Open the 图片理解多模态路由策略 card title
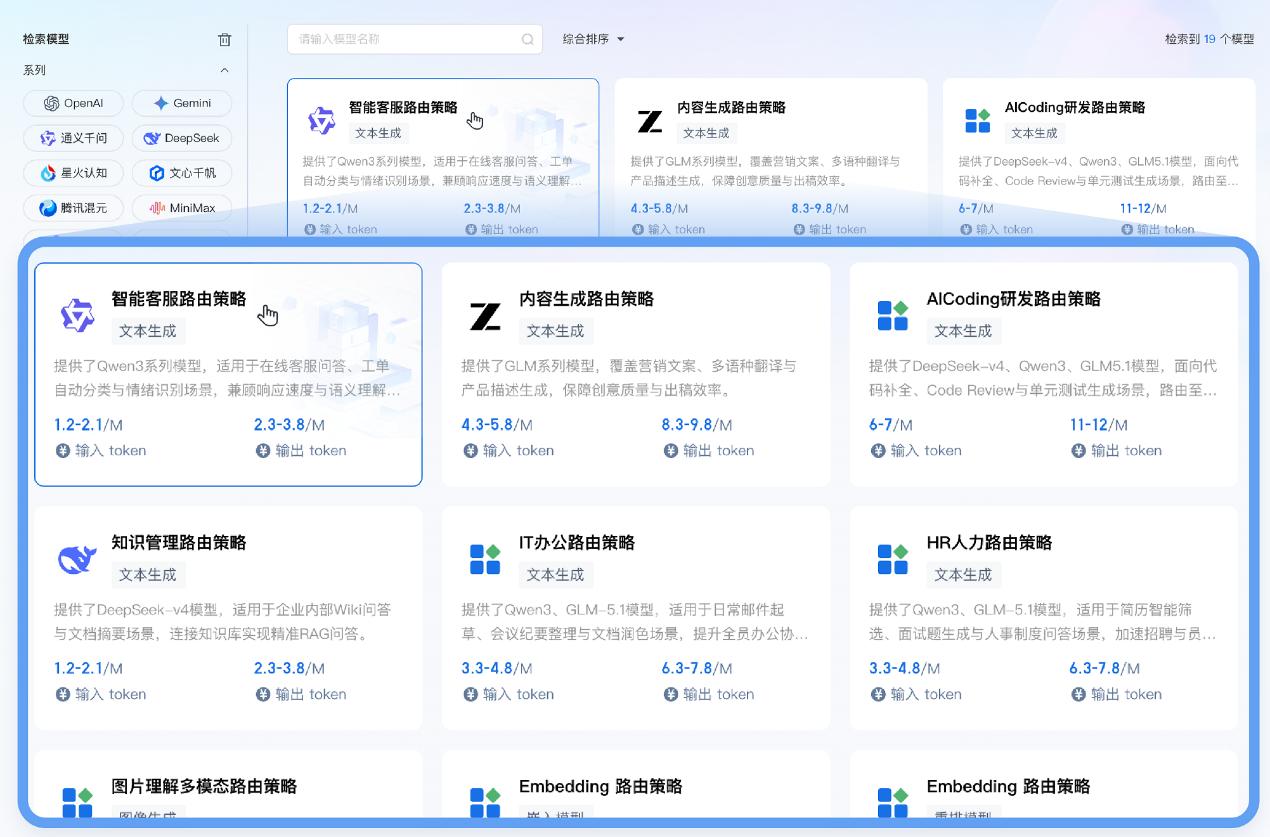This screenshot has height=837, width=1270. (x=204, y=787)
